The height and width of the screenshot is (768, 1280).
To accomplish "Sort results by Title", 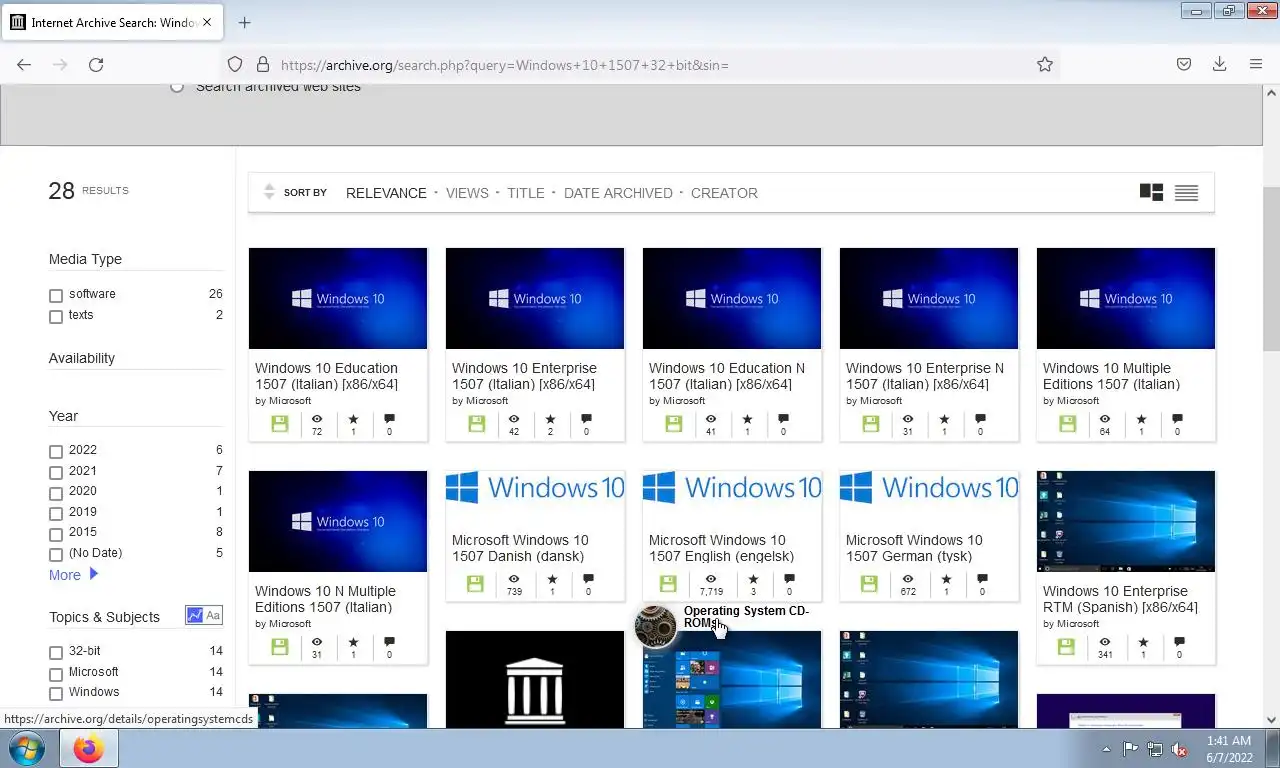I will tap(526, 193).
